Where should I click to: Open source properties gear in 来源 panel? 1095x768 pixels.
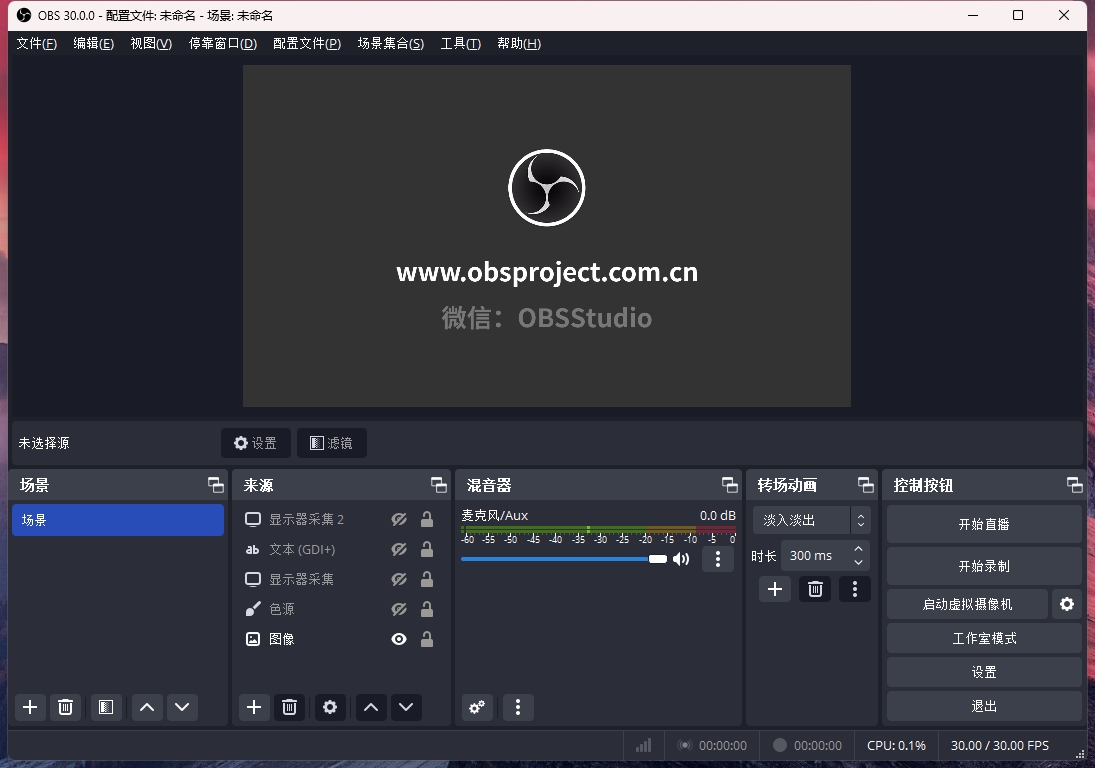point(330,707)
